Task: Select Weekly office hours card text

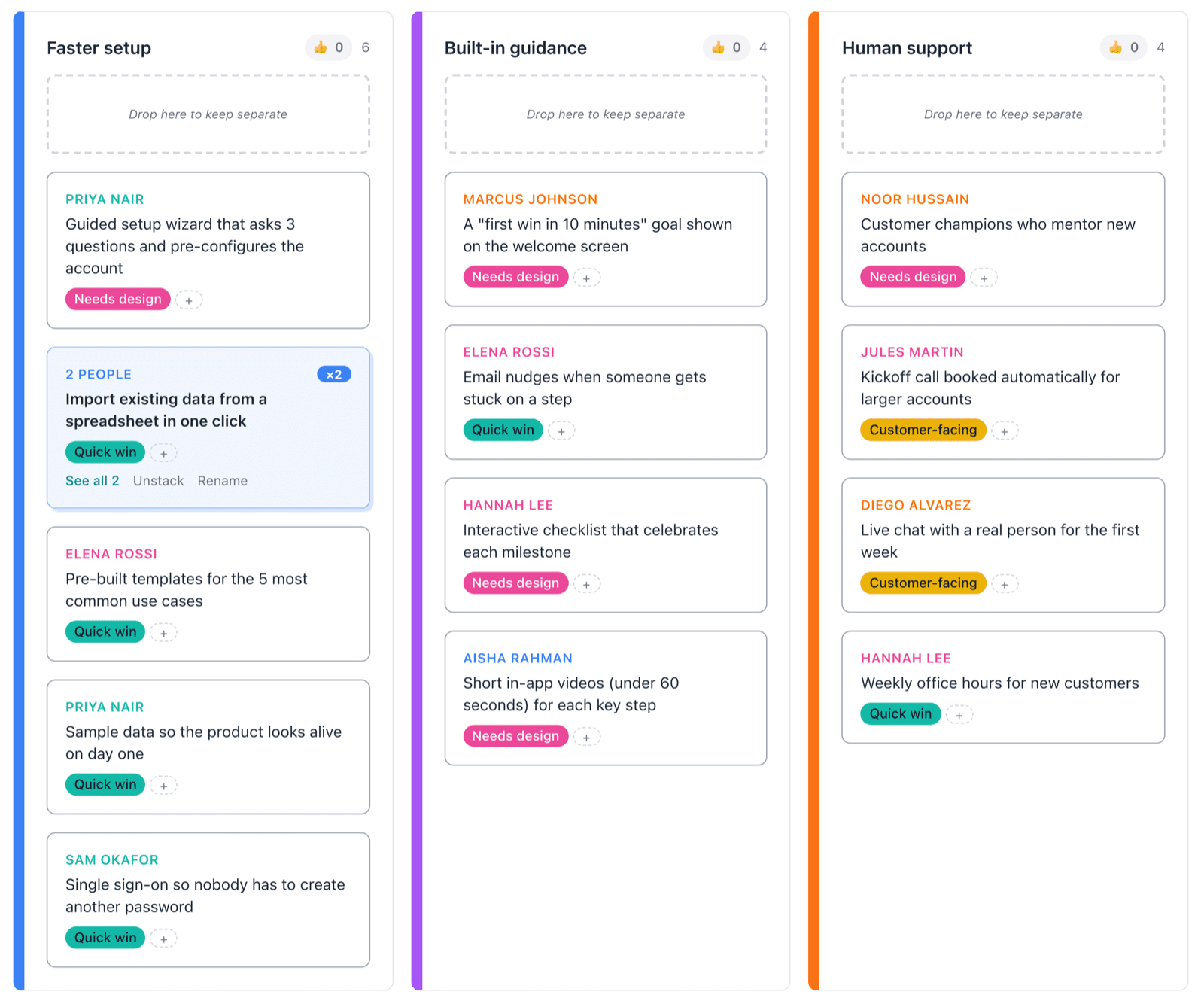Action: pyautogui.click(x=999, y=683)
